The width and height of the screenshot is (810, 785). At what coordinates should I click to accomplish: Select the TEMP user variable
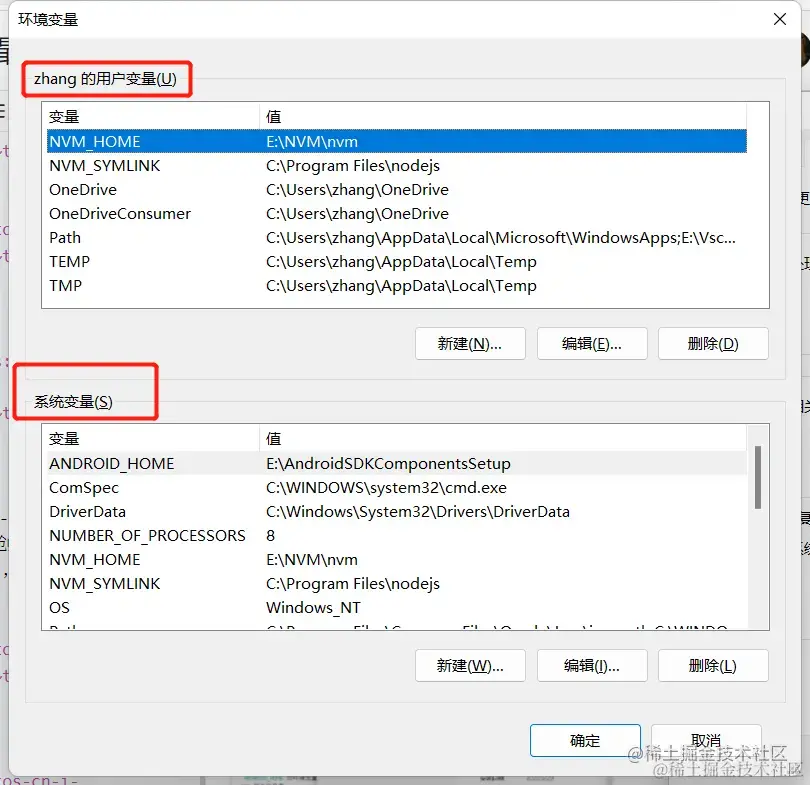point(397,262)
